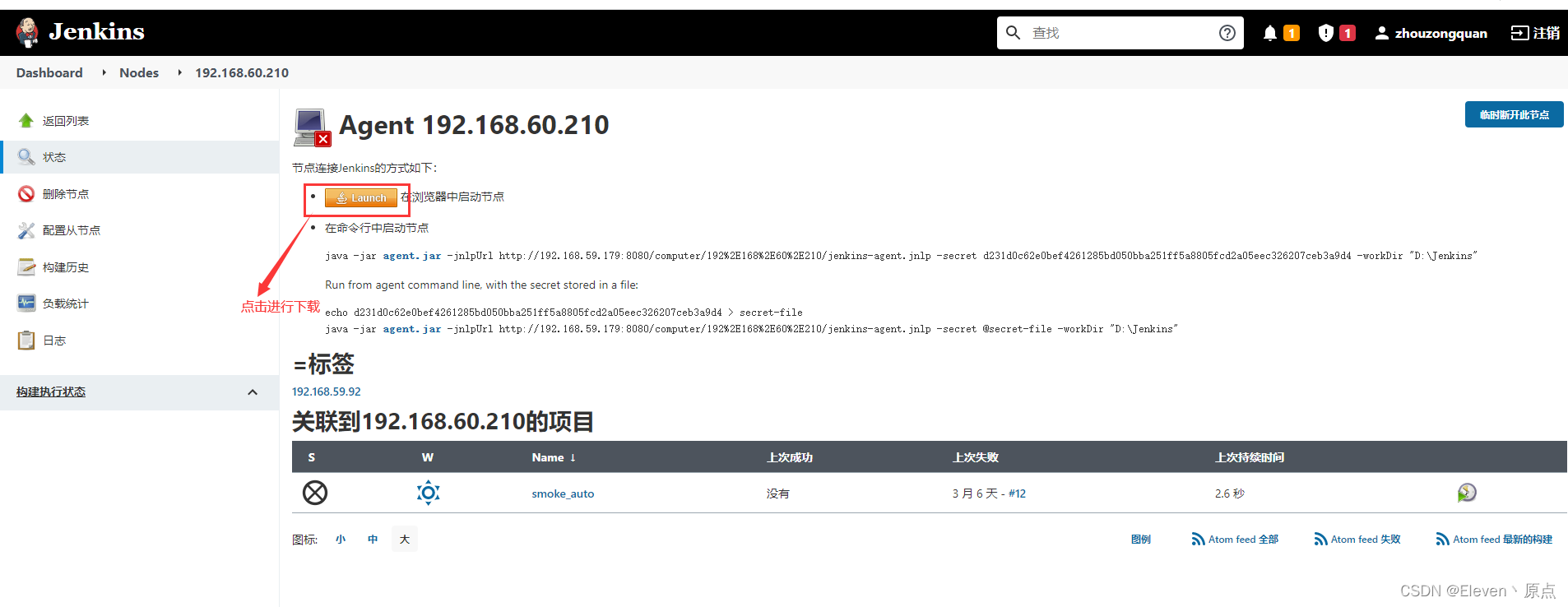Click the tools 配置从节点 icon
This screenshot has width=1568, height=607.
coord(26,230)
